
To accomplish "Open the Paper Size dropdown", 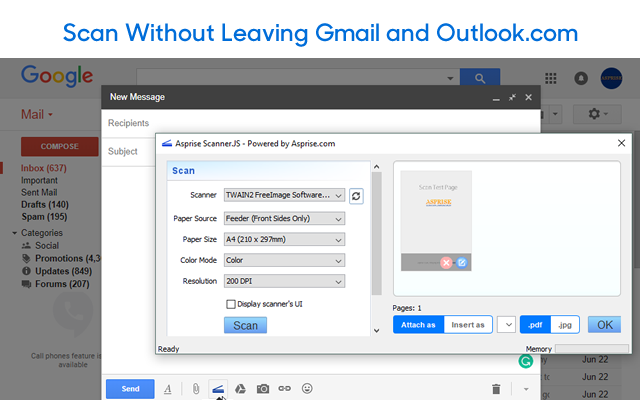I will coord(284,239).
